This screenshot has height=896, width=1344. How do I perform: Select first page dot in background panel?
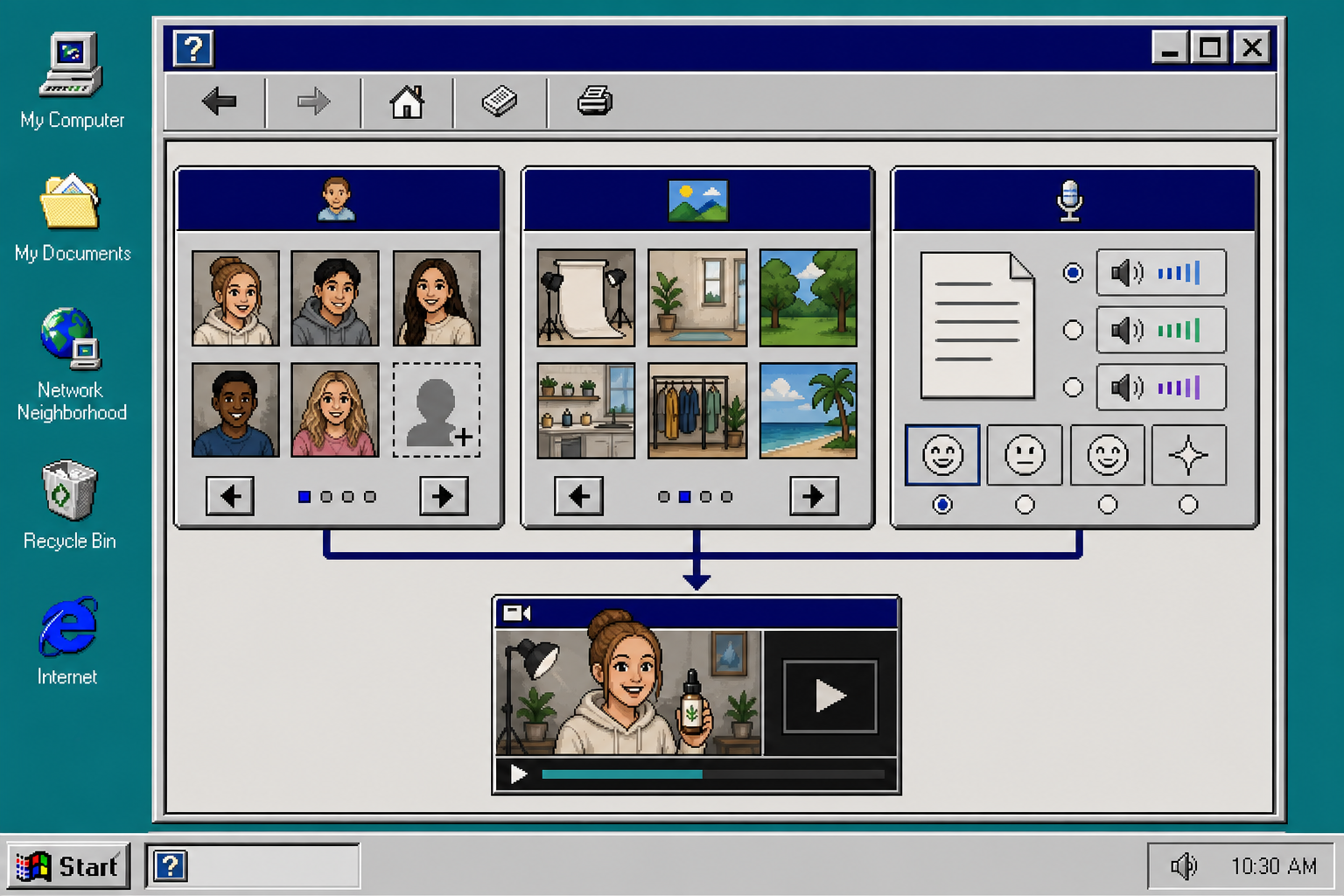click(x=664, y=497)
